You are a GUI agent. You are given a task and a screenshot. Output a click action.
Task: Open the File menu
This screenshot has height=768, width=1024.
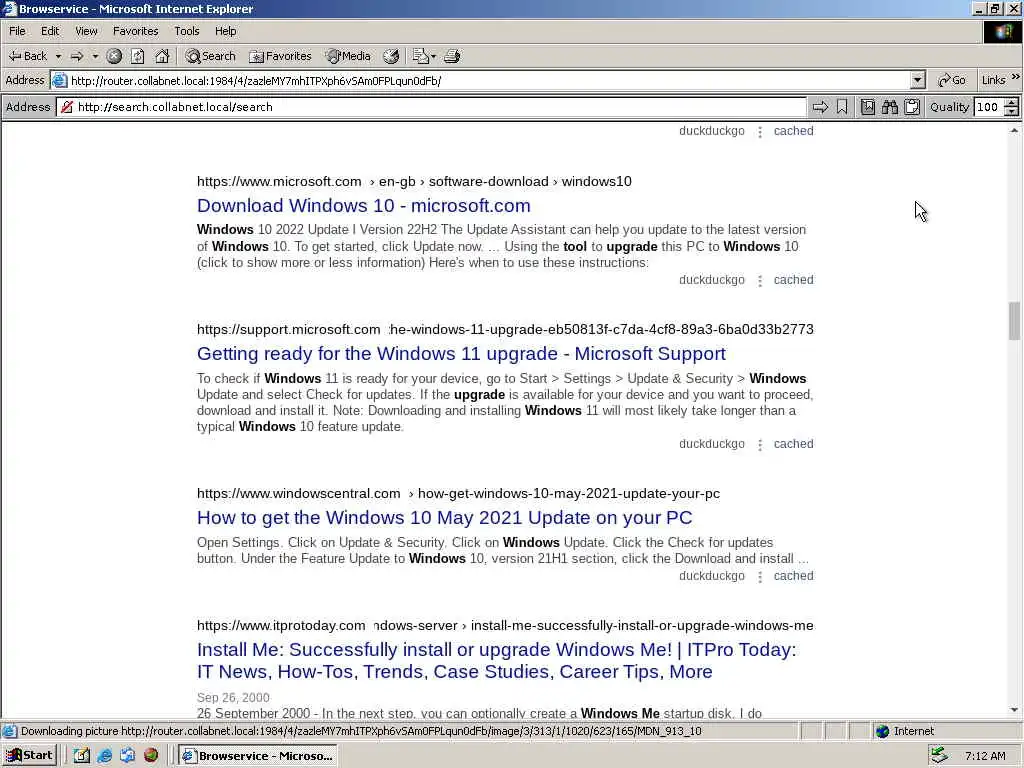17,31
